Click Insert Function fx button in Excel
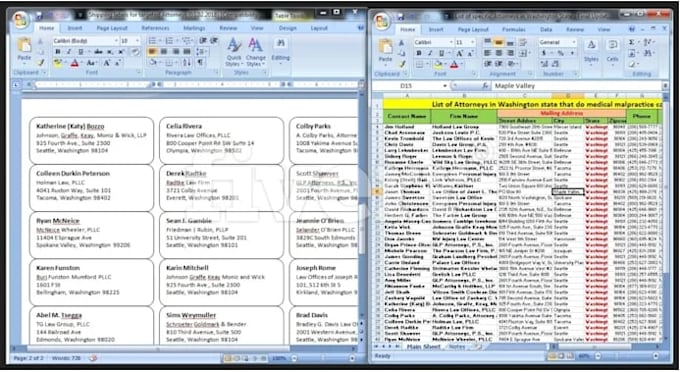680x372 pixels. (x=485, y=86)
